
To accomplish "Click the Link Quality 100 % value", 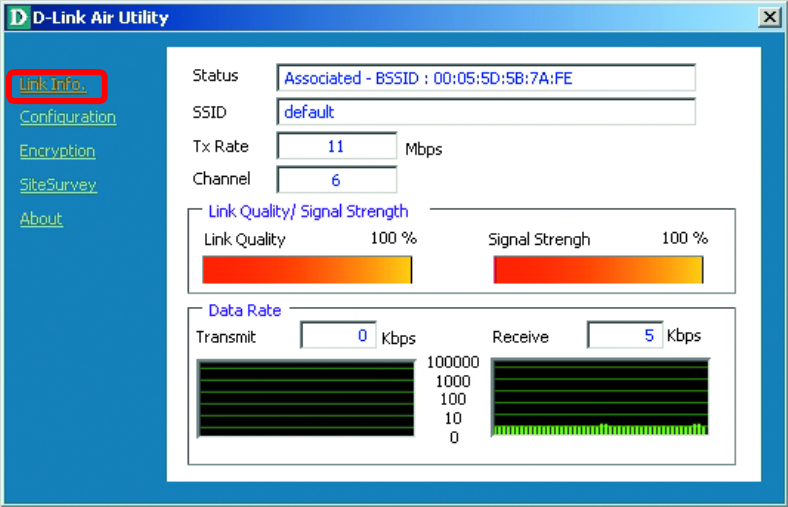I will pyautogui.click(x=393, y=238).
